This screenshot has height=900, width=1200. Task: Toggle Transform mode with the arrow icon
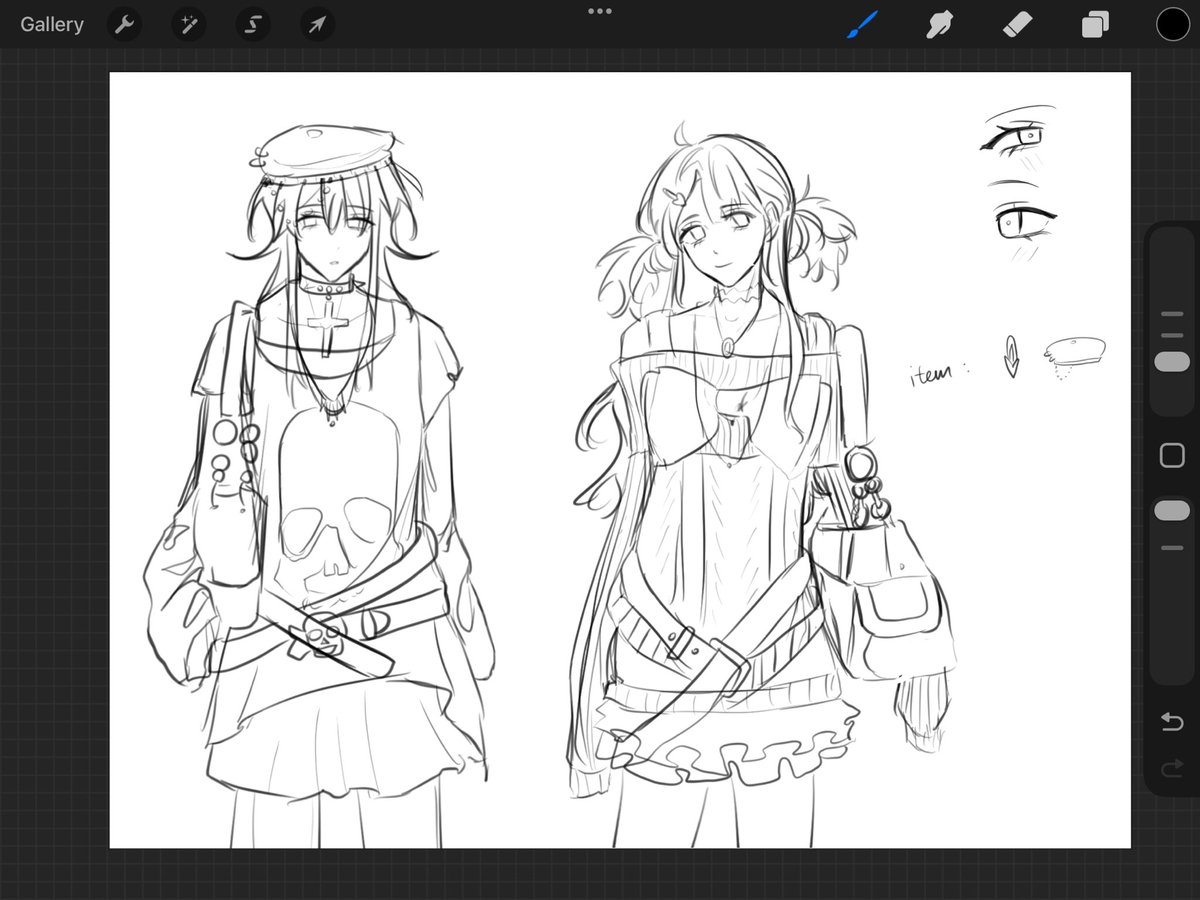coord(316,24)
